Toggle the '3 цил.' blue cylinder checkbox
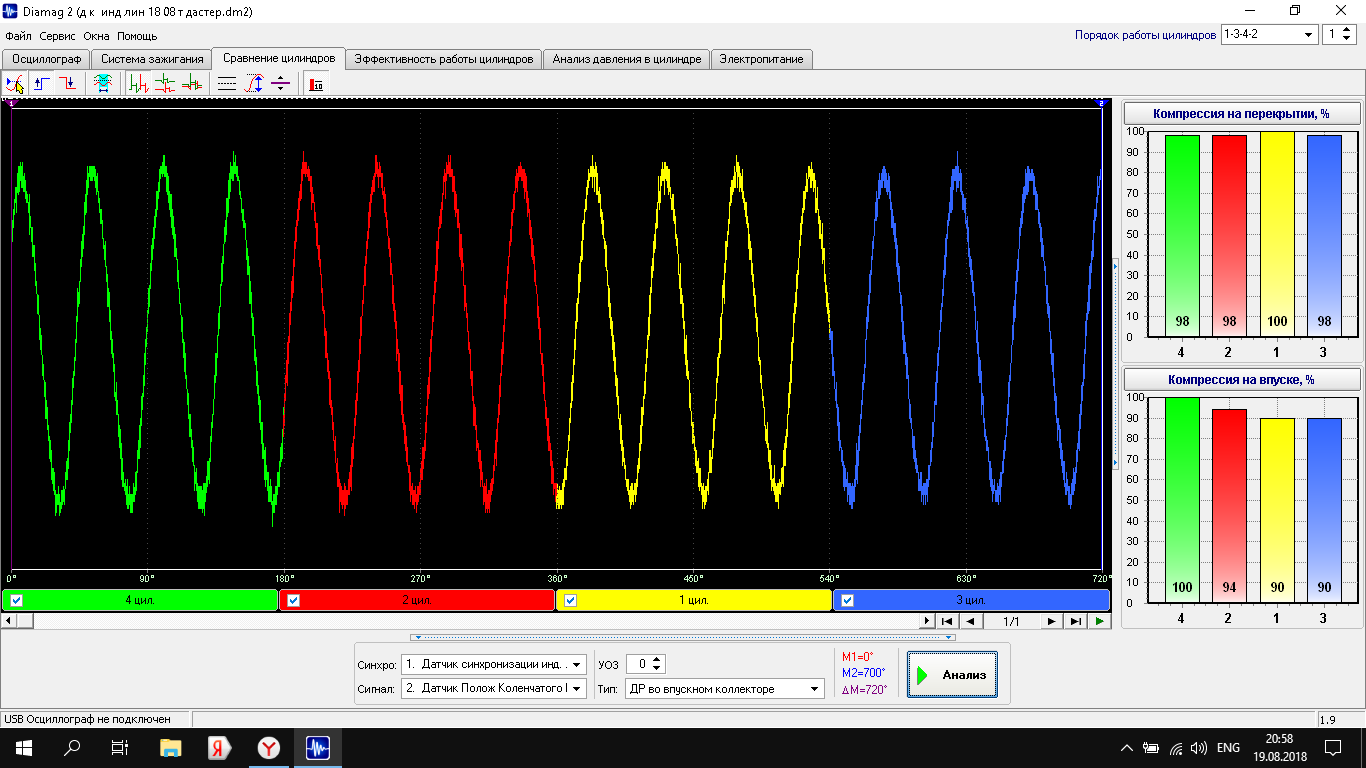The height and width of the screenshot is (768, 1366). coord(847,600)
